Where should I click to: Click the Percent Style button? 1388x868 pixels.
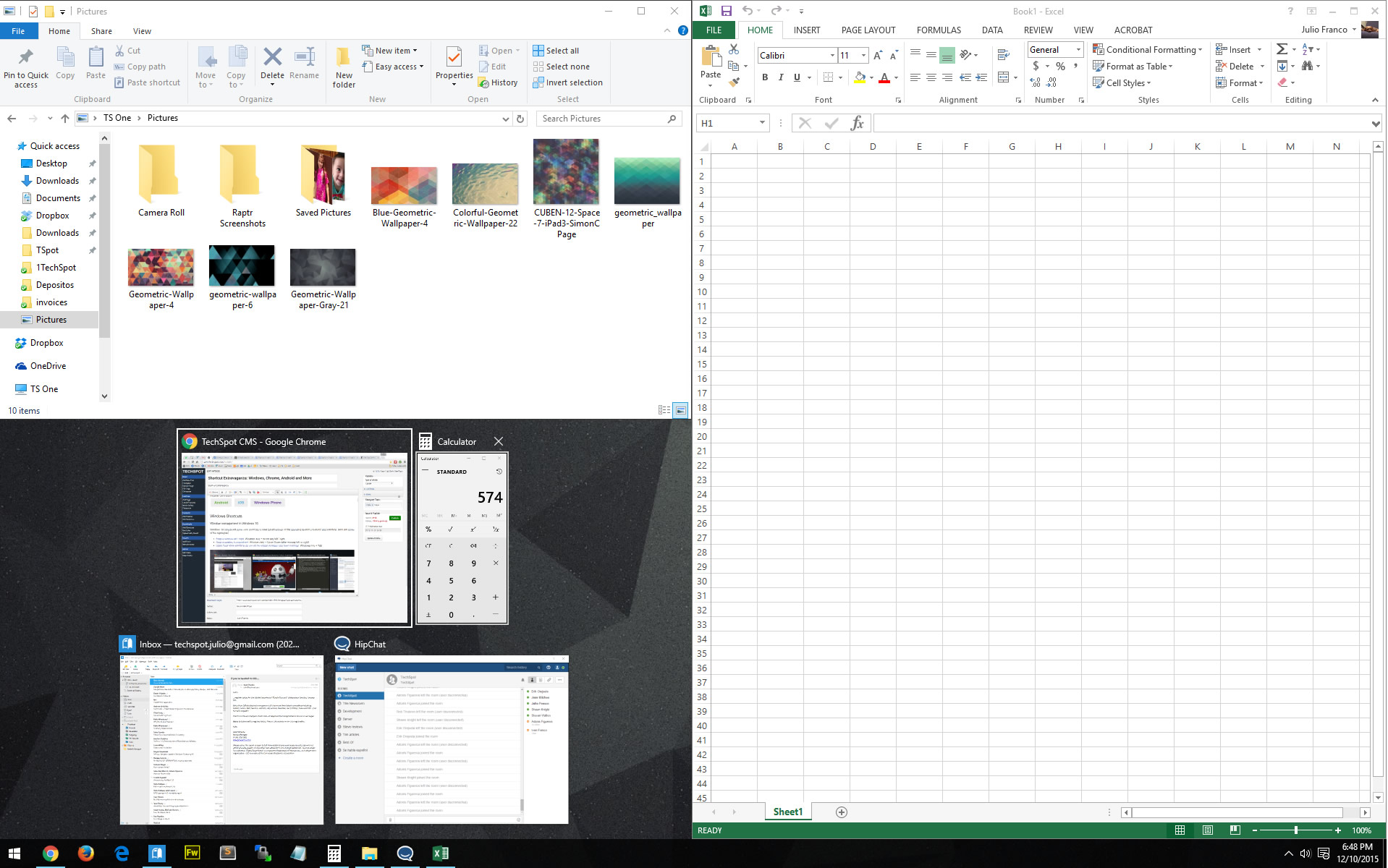(1060, 66)
